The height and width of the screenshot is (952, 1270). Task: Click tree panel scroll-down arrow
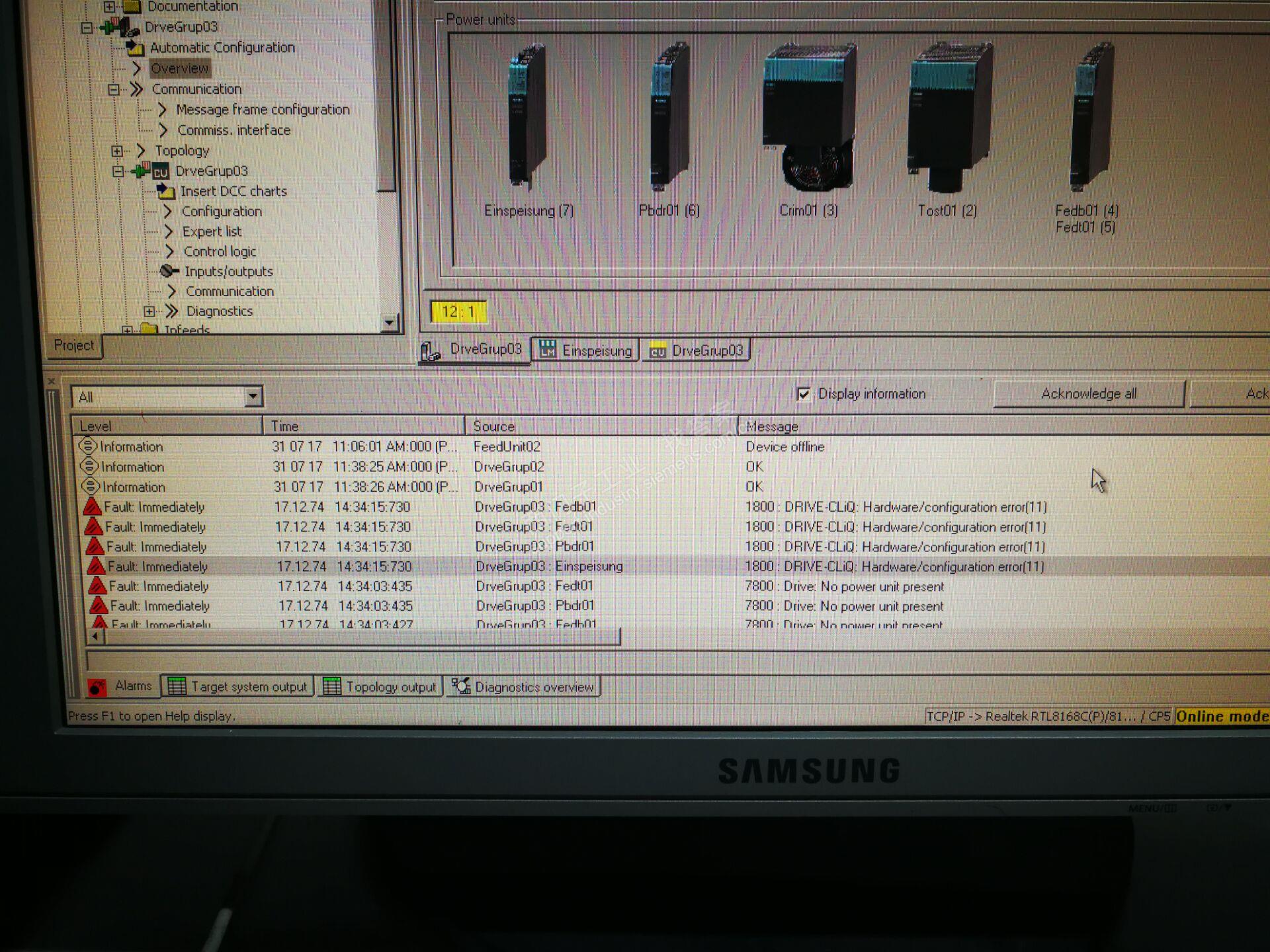[389, 322]
